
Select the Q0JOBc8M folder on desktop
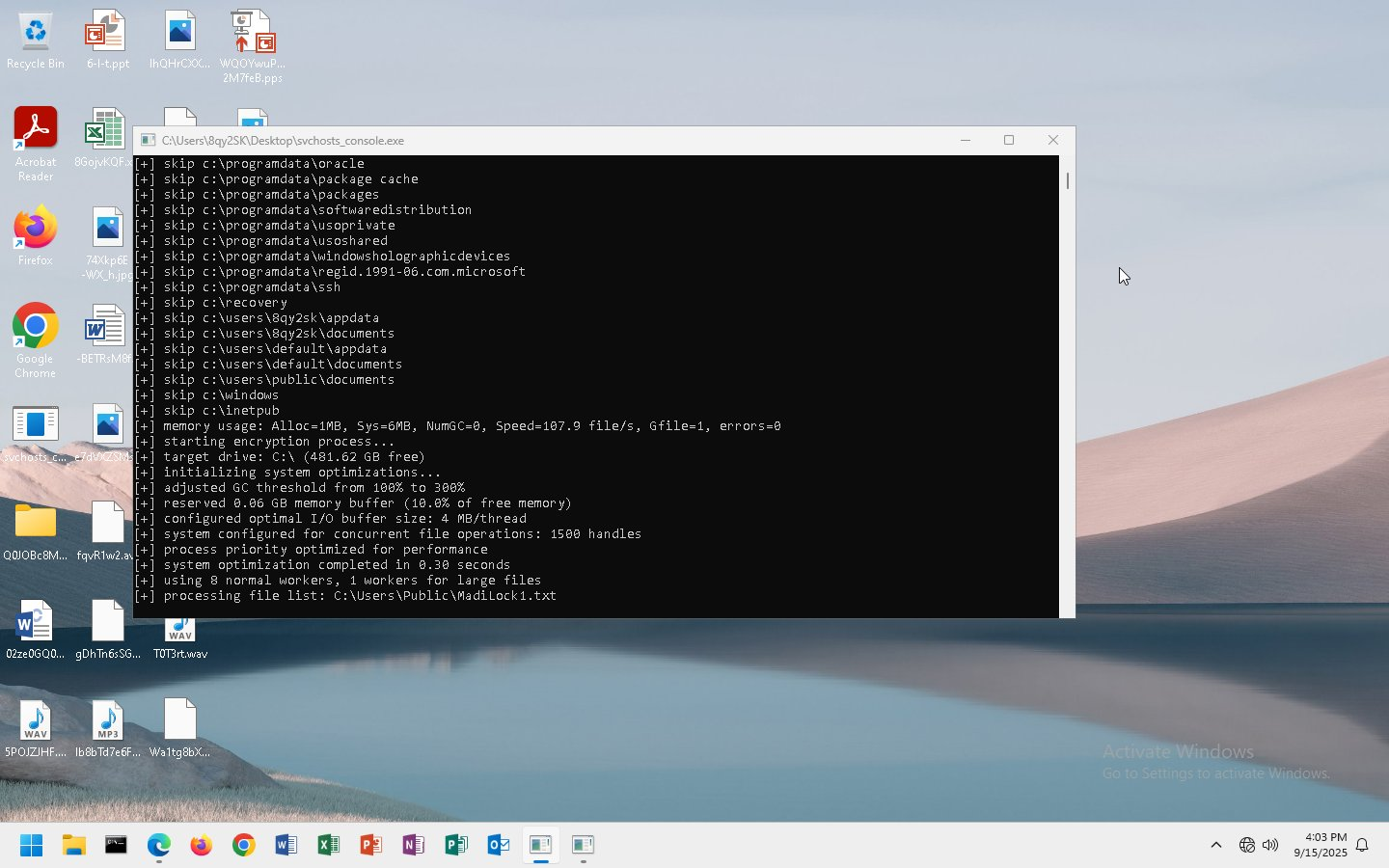36,532
